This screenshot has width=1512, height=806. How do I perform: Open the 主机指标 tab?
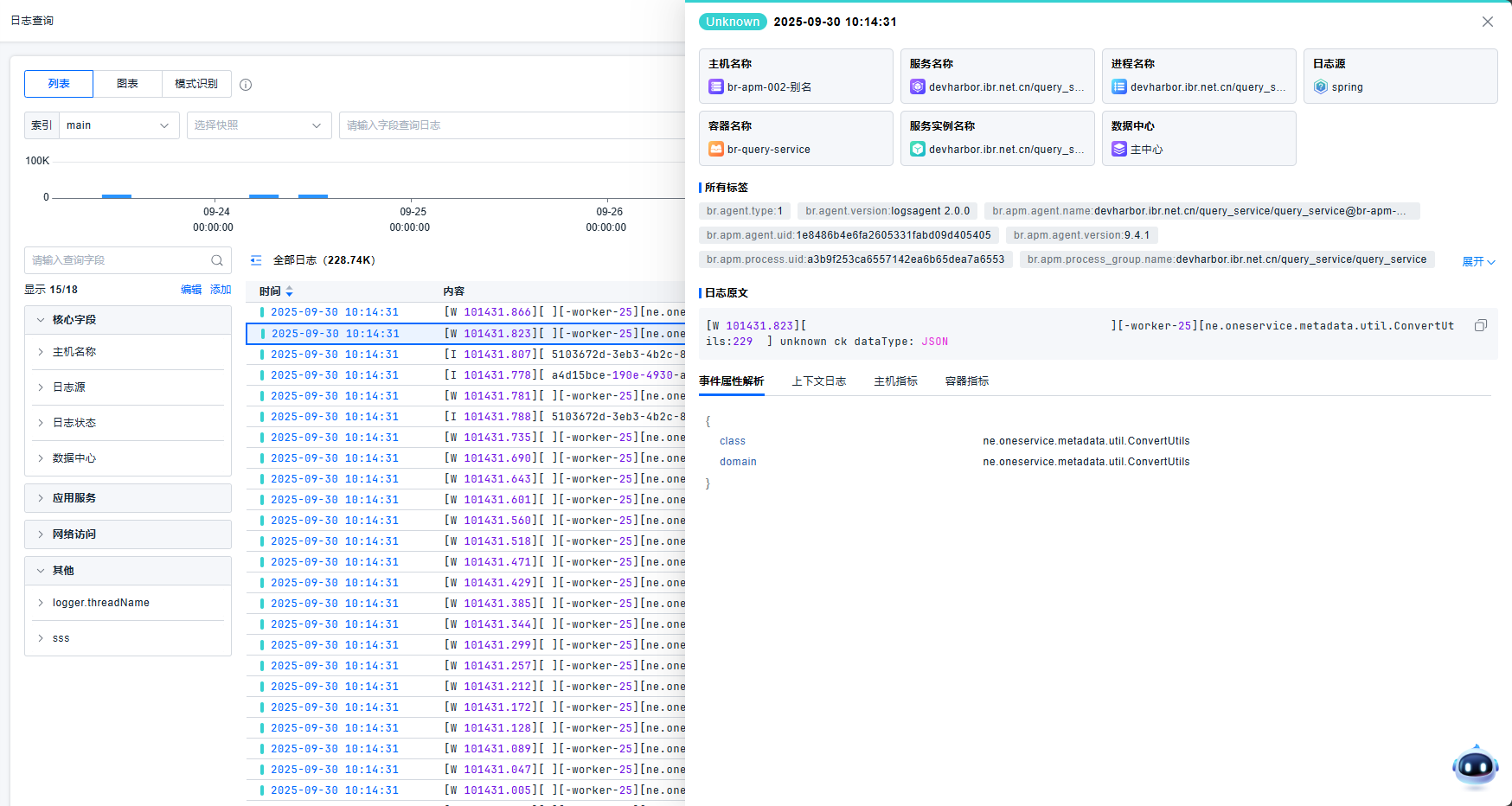895,381
